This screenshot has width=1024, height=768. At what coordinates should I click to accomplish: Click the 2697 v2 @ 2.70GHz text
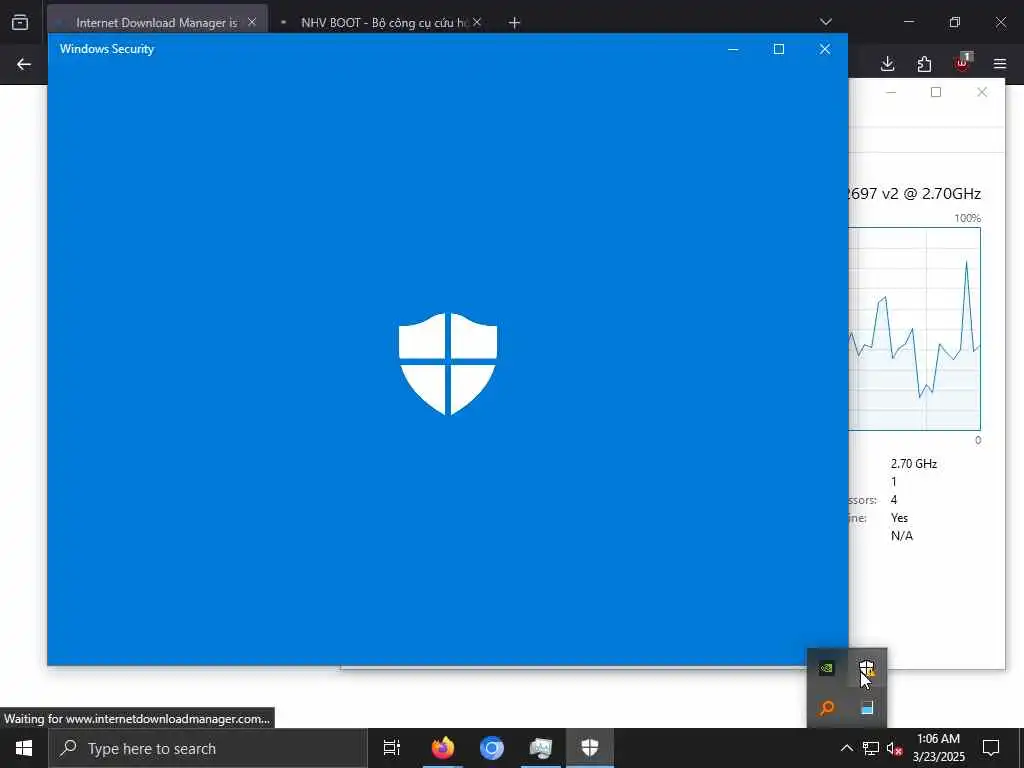[x=914, y=194]
